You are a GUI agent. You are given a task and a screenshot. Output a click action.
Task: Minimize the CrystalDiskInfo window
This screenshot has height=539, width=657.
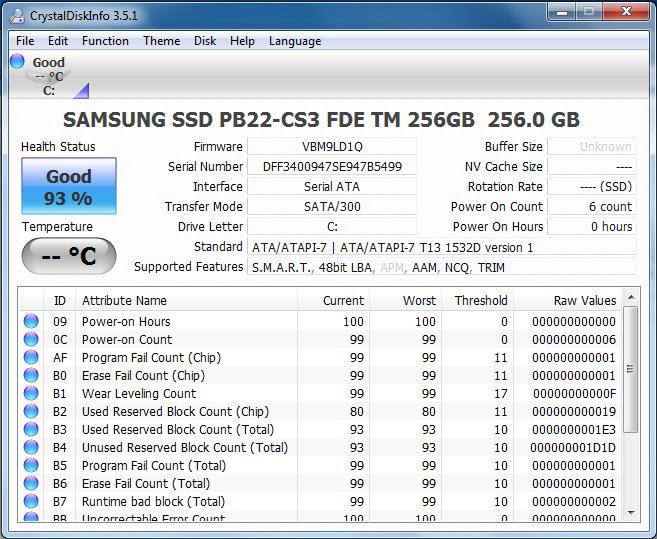[562, 12]
